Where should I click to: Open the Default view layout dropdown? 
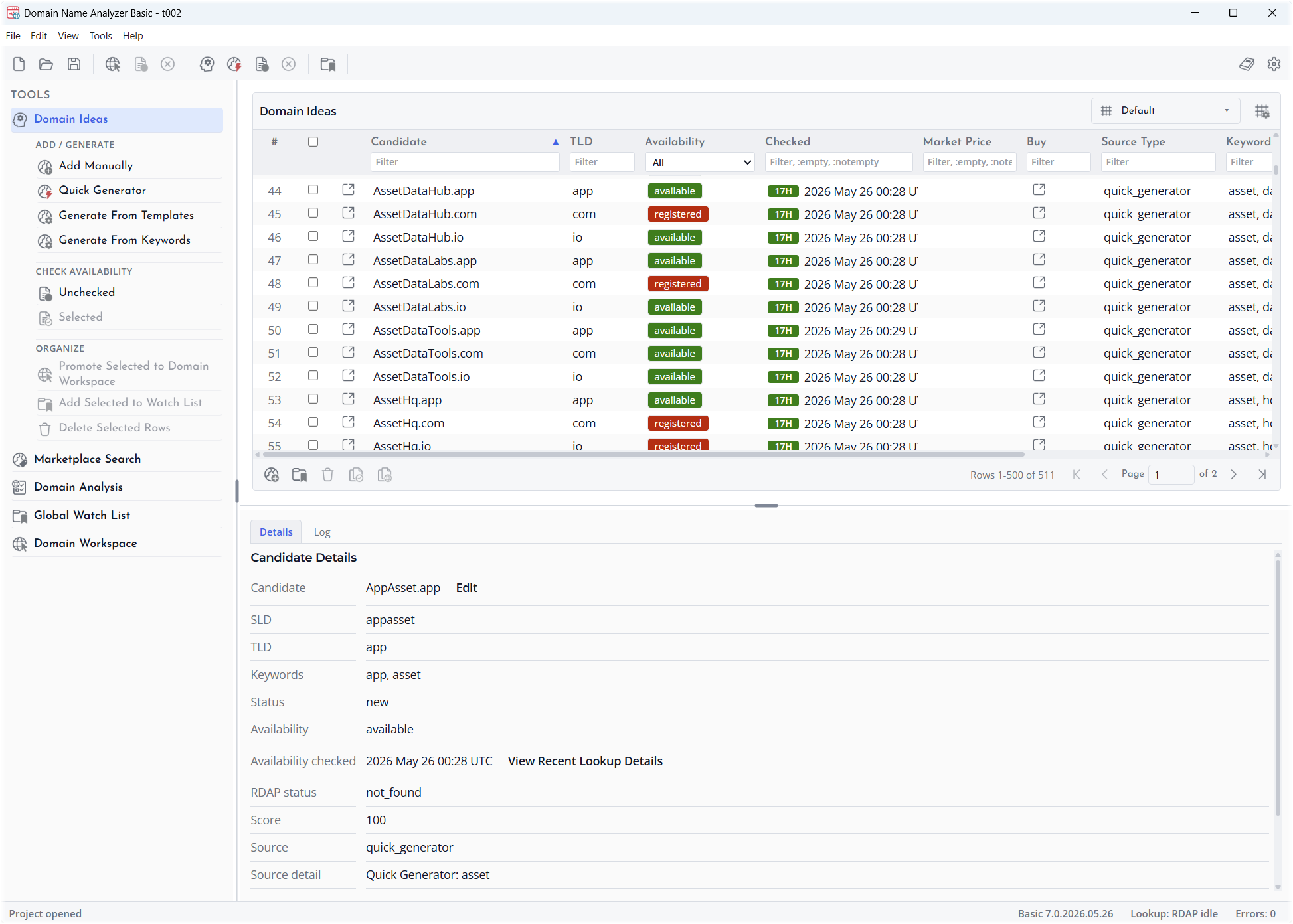click(1165, 111)
